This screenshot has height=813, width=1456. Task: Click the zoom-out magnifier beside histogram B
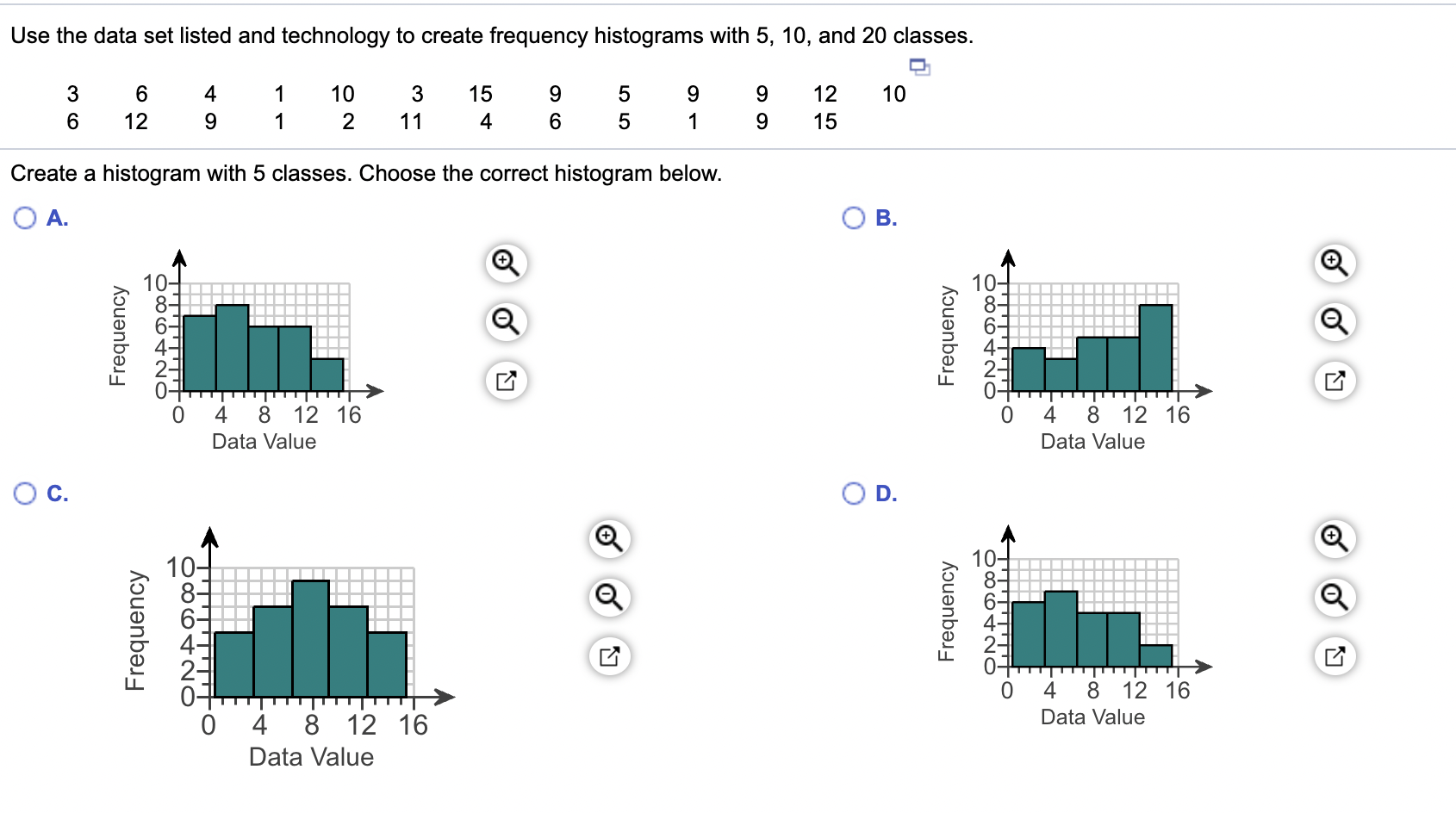(1334, 321)
